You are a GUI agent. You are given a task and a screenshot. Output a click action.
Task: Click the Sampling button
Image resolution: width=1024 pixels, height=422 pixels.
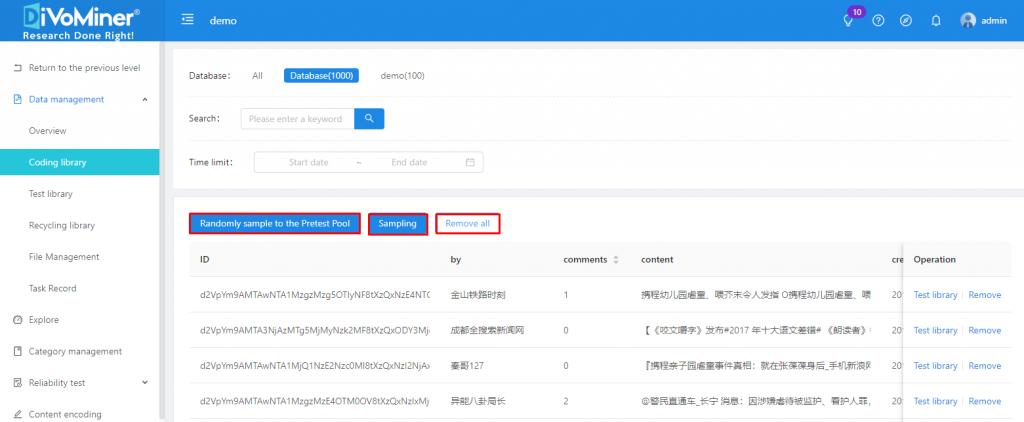(x=397, y=224)
